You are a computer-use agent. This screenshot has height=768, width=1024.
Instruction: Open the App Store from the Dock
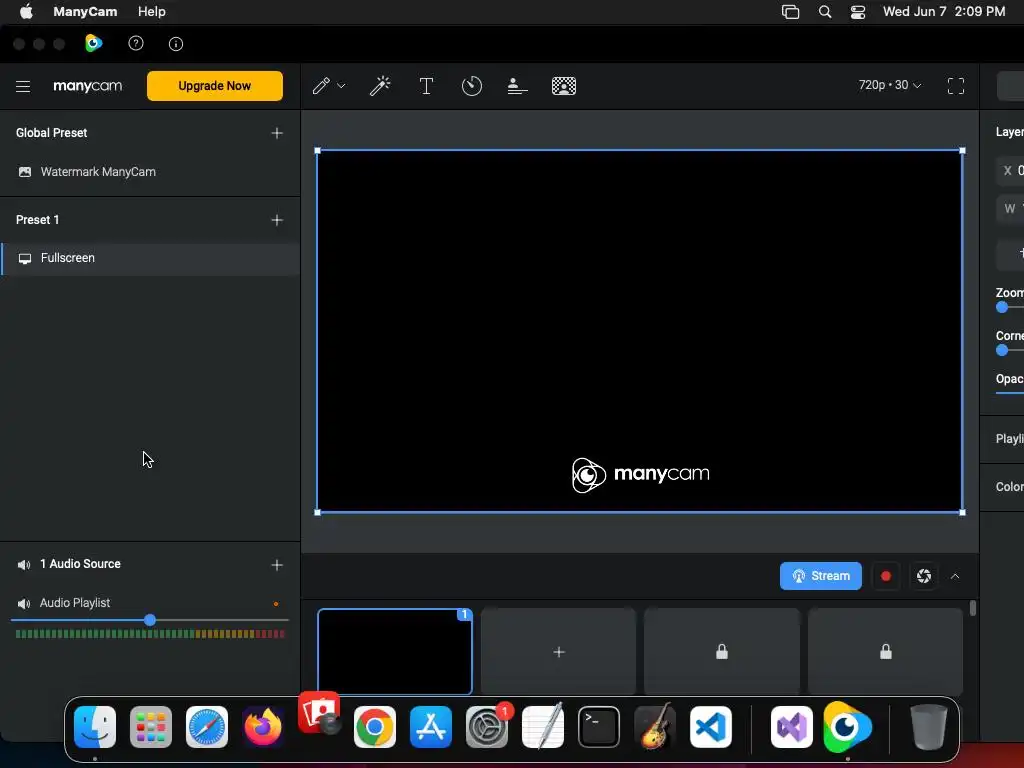[x=431, y=727]
